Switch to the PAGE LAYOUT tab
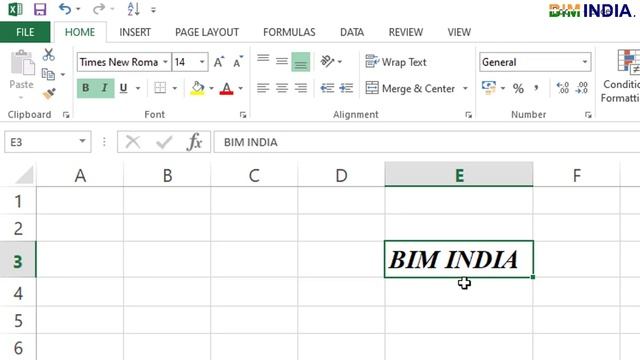 (x=207, y=32)
